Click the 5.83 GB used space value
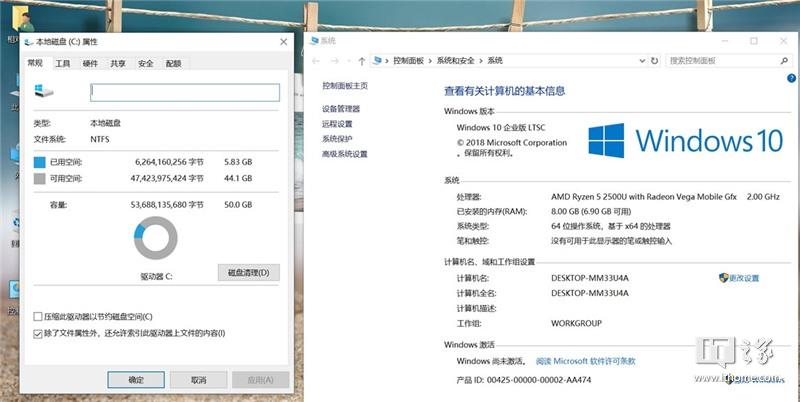The image size is (800, 402). (238, 162)
